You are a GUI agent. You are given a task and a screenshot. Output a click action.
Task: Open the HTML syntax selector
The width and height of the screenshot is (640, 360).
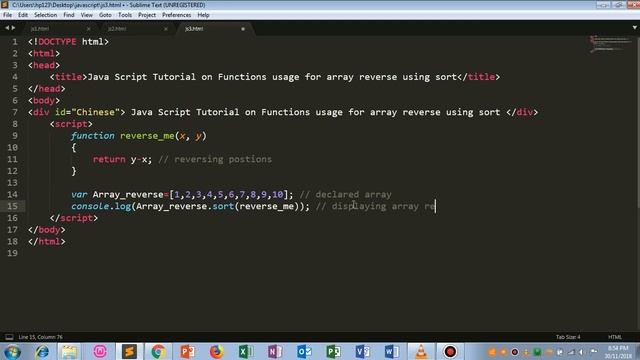(615, 337)
